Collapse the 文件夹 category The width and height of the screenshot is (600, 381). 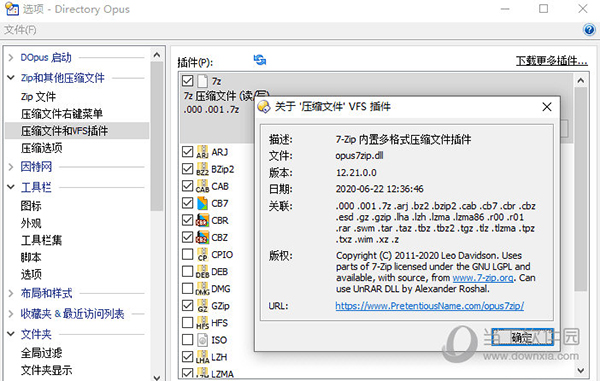(x=11, y=334)
